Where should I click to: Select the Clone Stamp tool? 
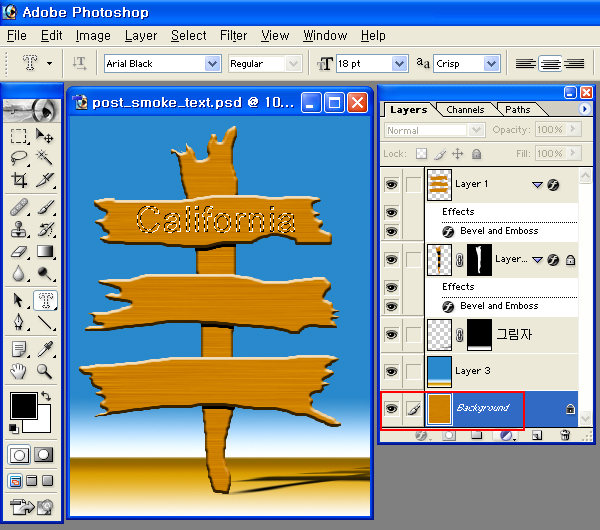click(18, 229)
